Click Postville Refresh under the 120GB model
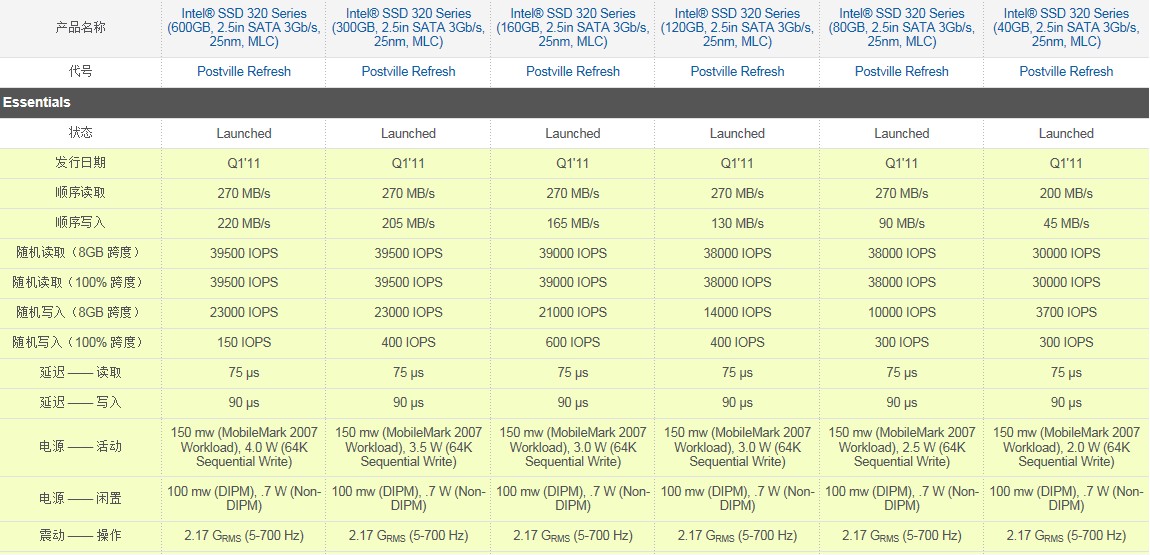Viewport: 1150px width, 555px height. click(x=737, y=72)
